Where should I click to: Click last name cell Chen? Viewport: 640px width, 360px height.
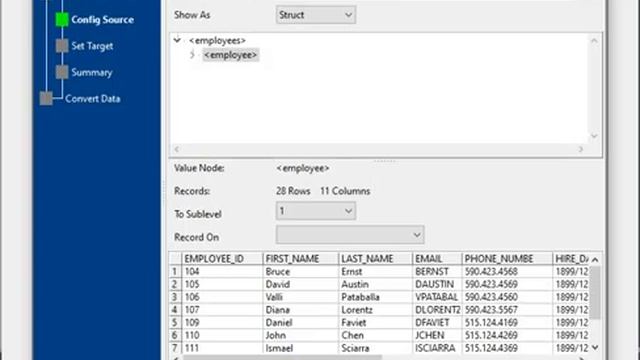(376, 335)
